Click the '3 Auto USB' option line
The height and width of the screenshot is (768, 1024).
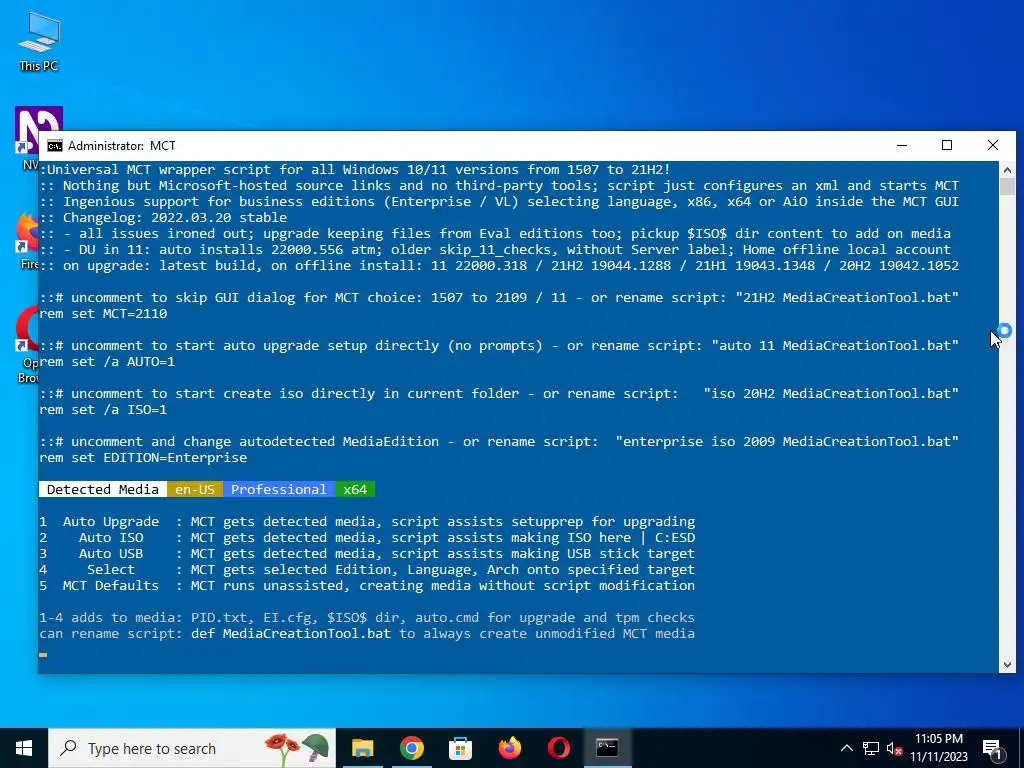[x=367, y=553]
